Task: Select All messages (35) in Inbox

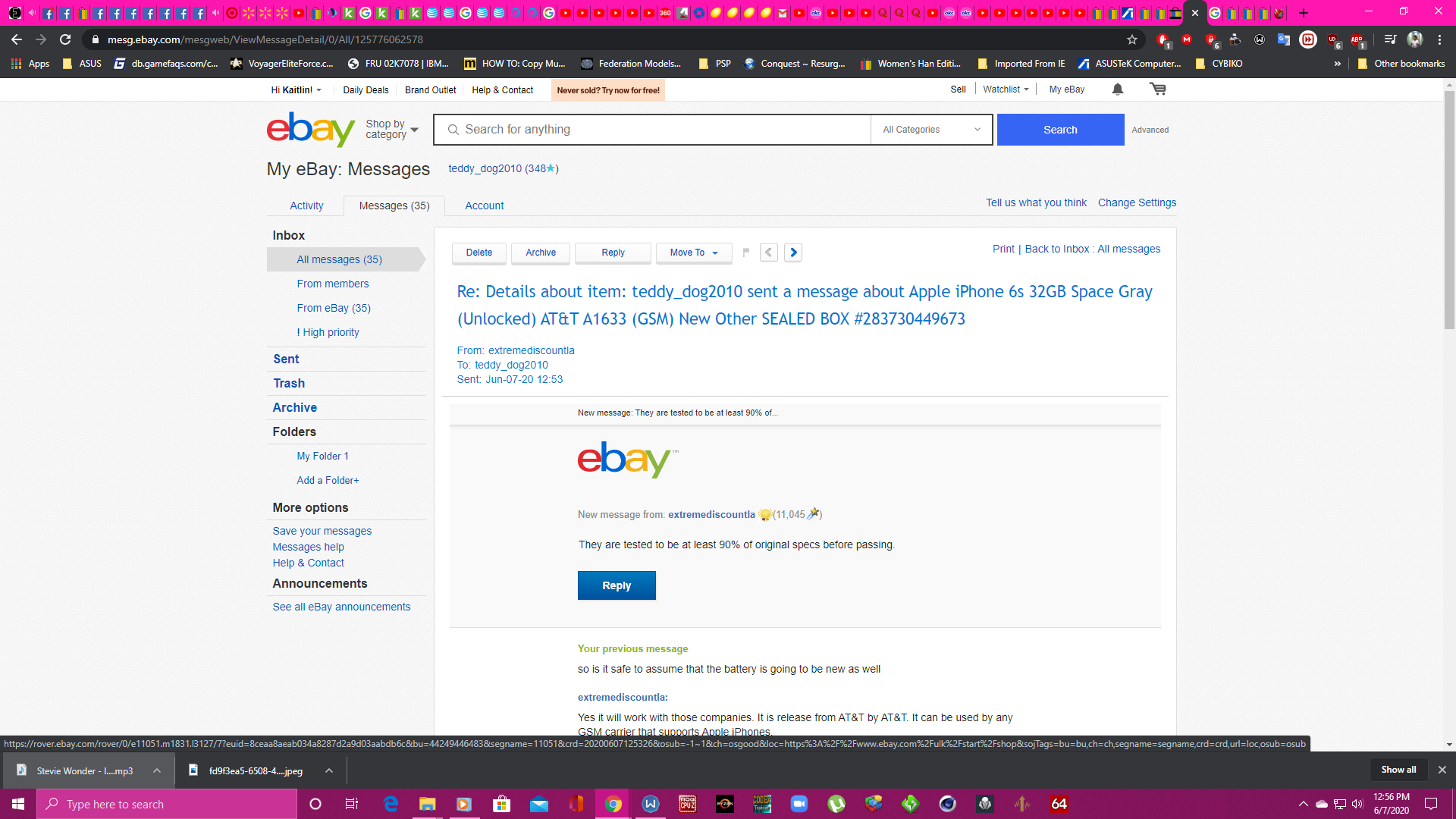Action: [x=339, y=259]
